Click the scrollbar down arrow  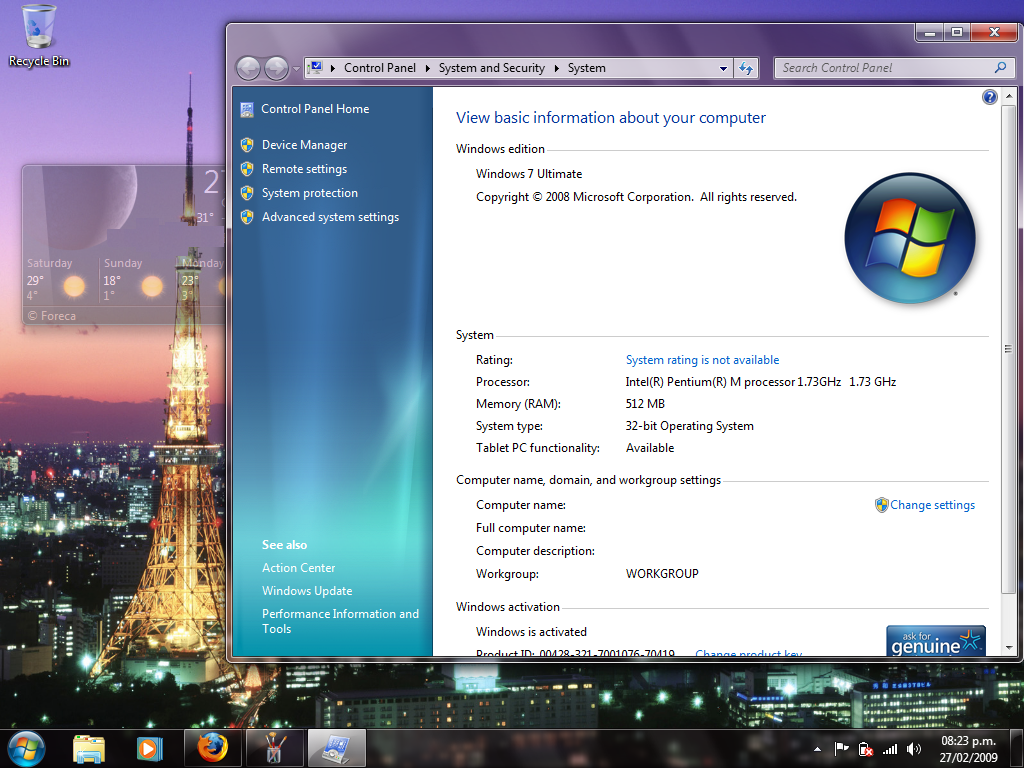(1009, 648)
